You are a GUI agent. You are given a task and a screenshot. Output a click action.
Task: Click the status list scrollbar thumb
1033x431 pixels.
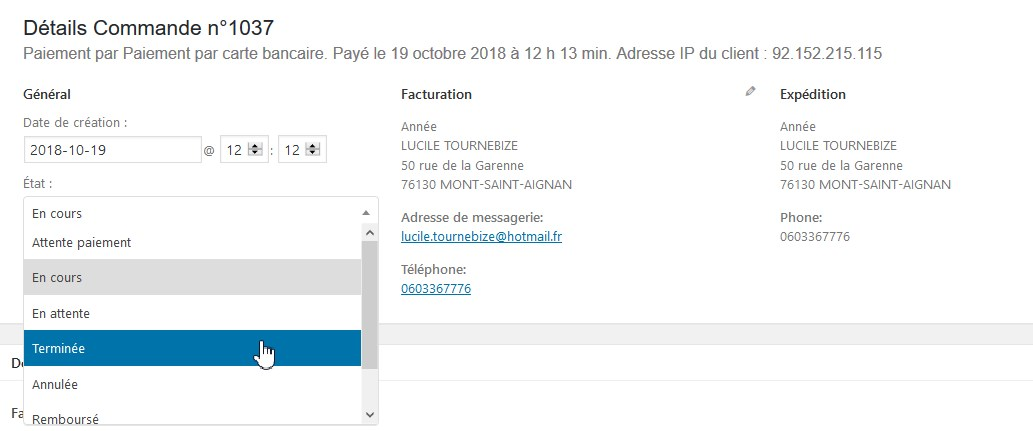coord(370,304)
